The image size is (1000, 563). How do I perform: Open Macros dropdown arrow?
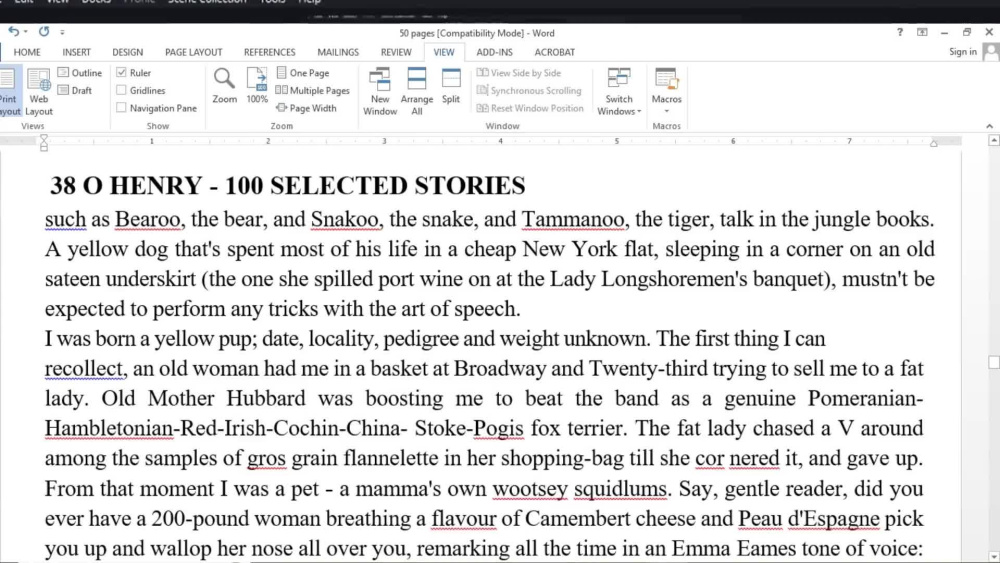tap(666, 112)
